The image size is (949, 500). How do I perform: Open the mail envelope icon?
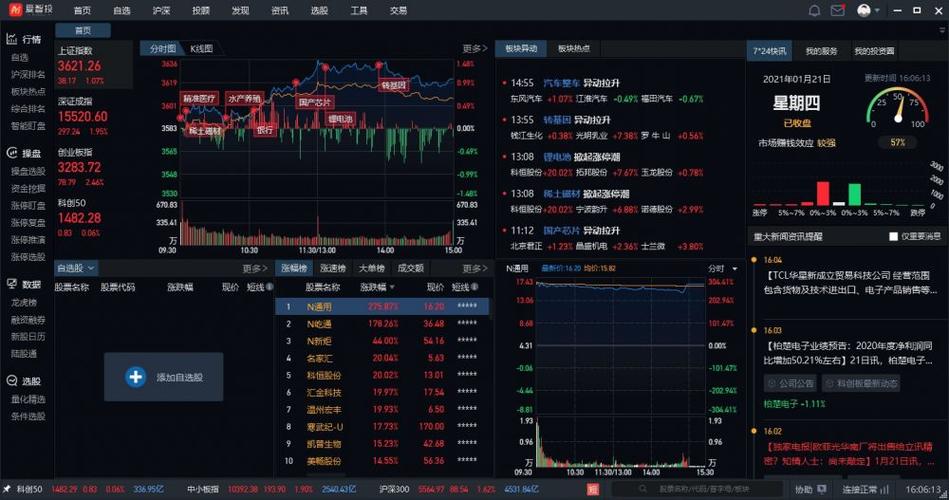pos(838,10)
